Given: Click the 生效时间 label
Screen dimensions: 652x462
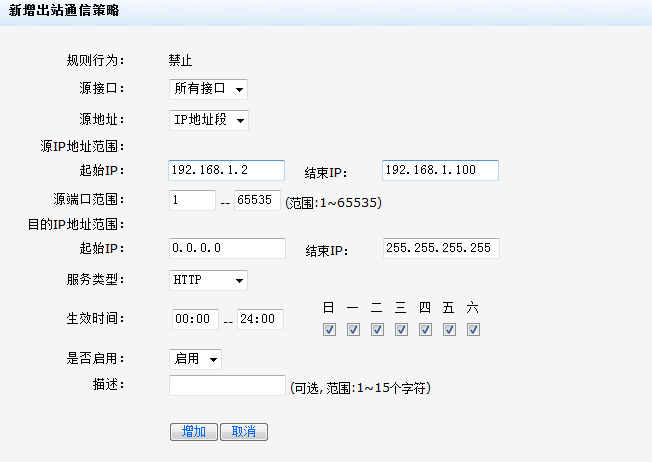Looking at the screenshot, I should point(96,319).
